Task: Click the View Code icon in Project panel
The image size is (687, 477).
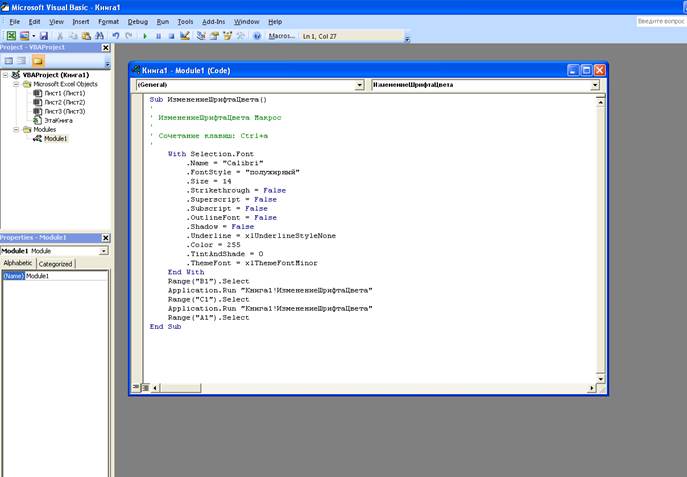Action: (9, 61)
